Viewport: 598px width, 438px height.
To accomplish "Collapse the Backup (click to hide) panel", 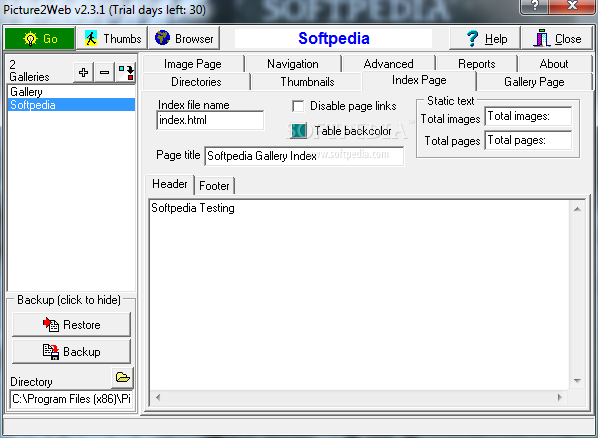I will [69, 300].
